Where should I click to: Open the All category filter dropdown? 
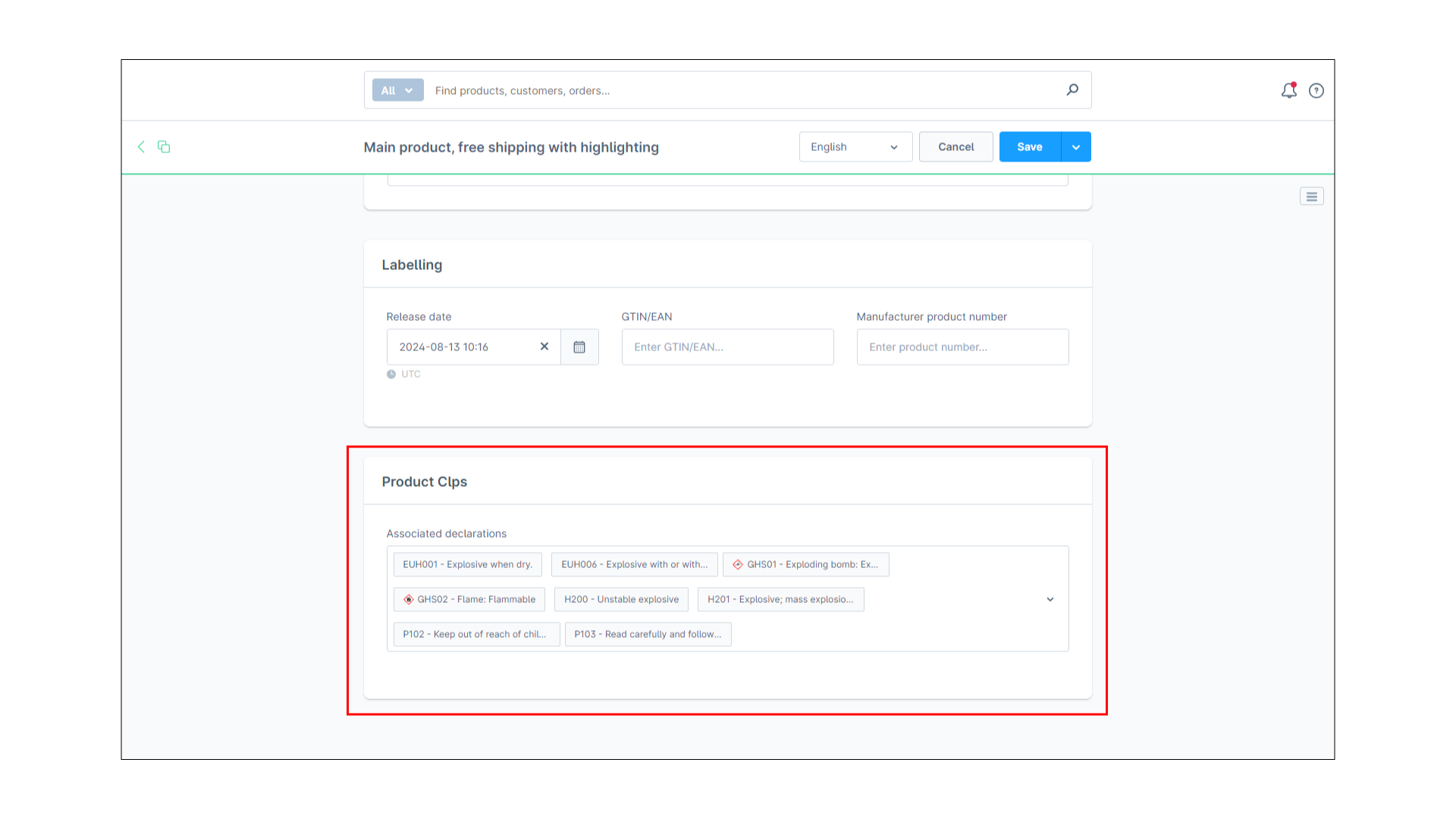pyautogui.click(x=396, y=90)
